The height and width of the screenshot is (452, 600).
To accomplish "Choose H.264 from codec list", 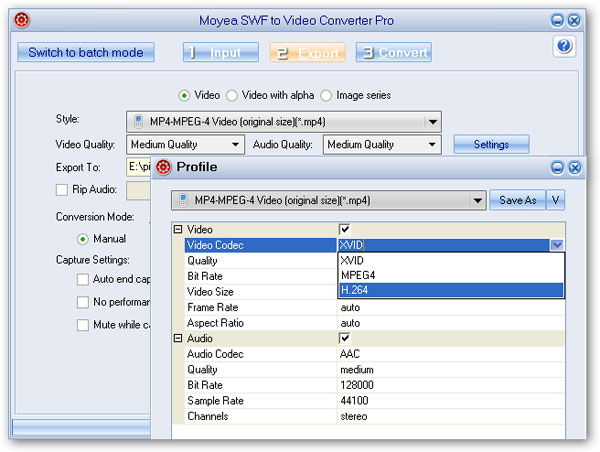I will 451,290.
